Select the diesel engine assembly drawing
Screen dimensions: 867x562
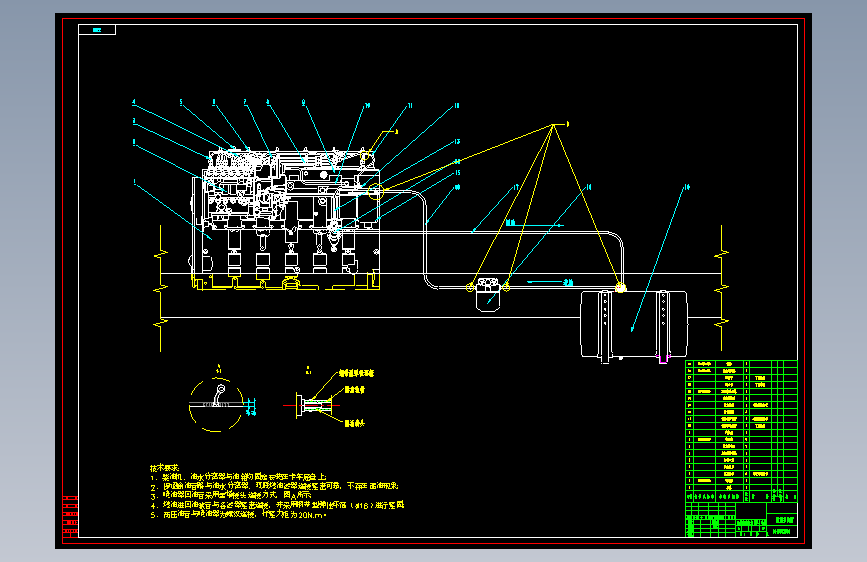tap(286, 218)
